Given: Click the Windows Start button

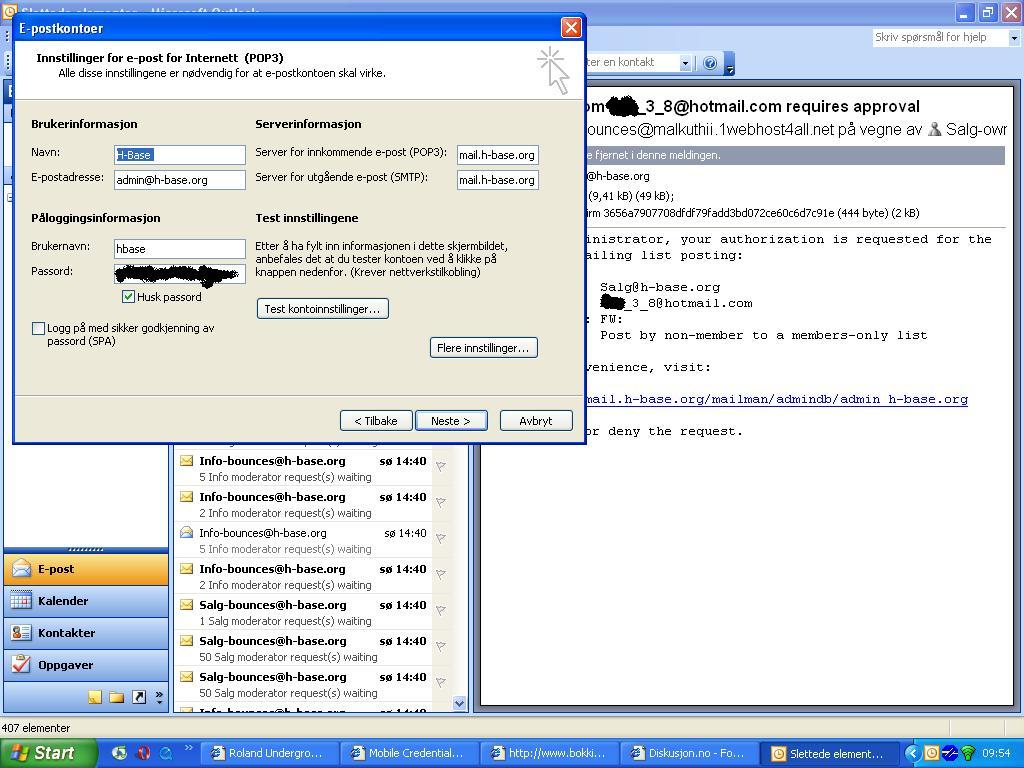Looking at the screenshot, I should (x=48, y=753).
